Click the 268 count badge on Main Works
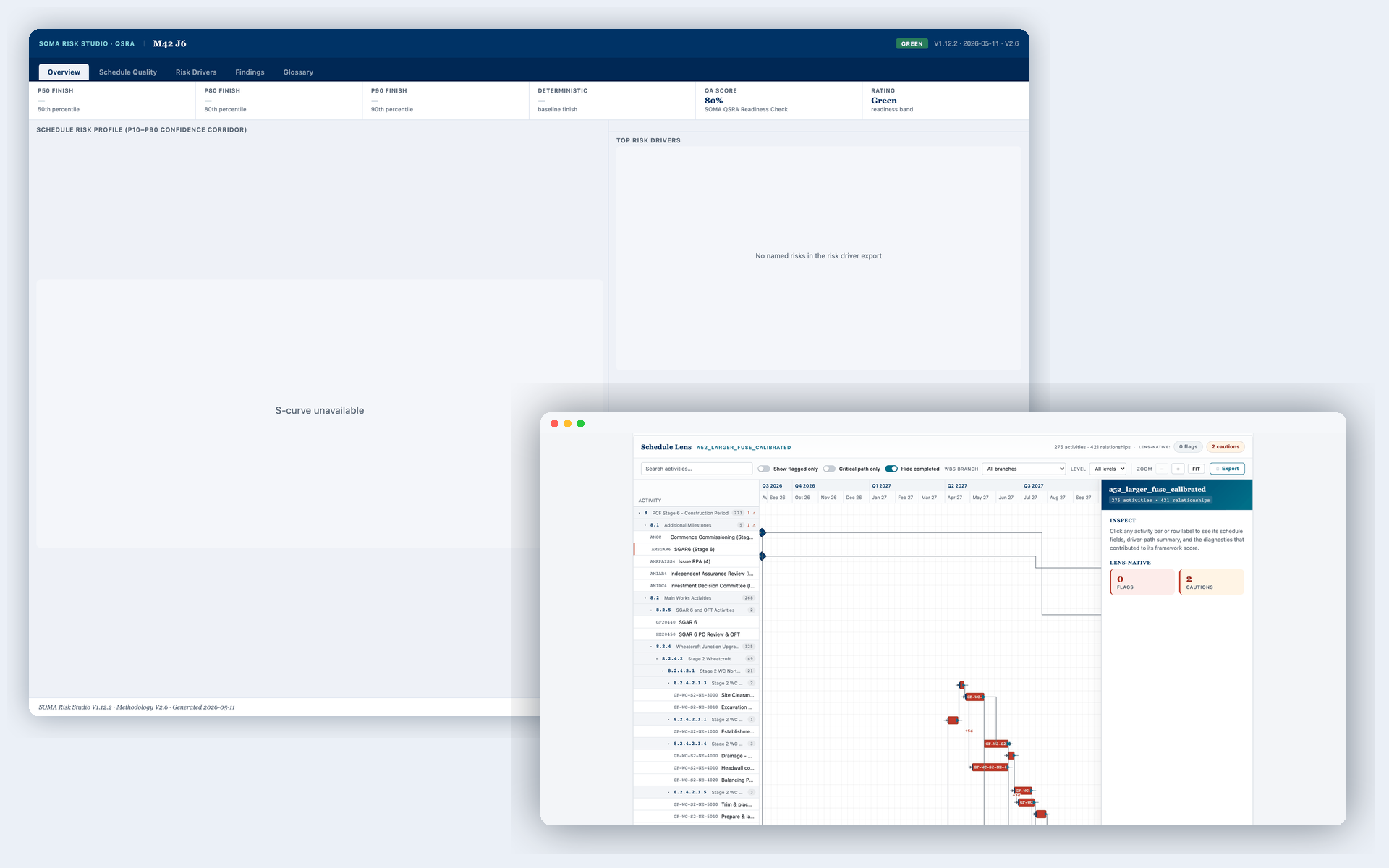The image size is (1389, 868). click(x=749, y=598)
